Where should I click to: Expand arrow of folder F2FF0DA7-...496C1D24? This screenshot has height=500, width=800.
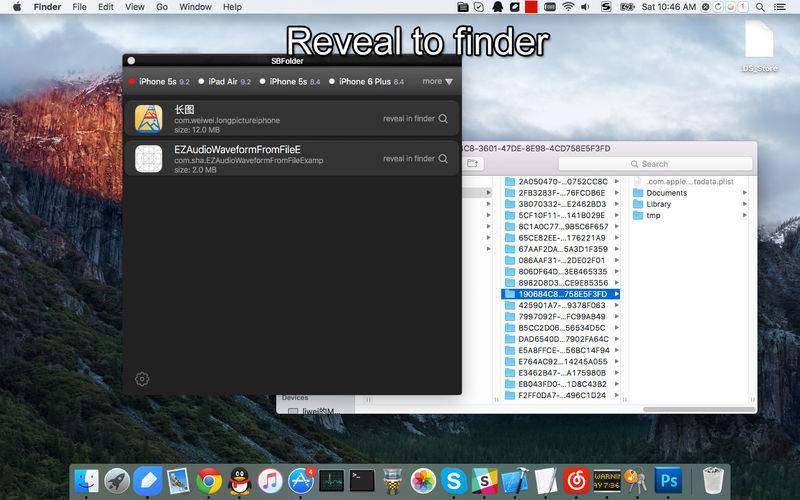pyautogui.click(x=616, y=395)
